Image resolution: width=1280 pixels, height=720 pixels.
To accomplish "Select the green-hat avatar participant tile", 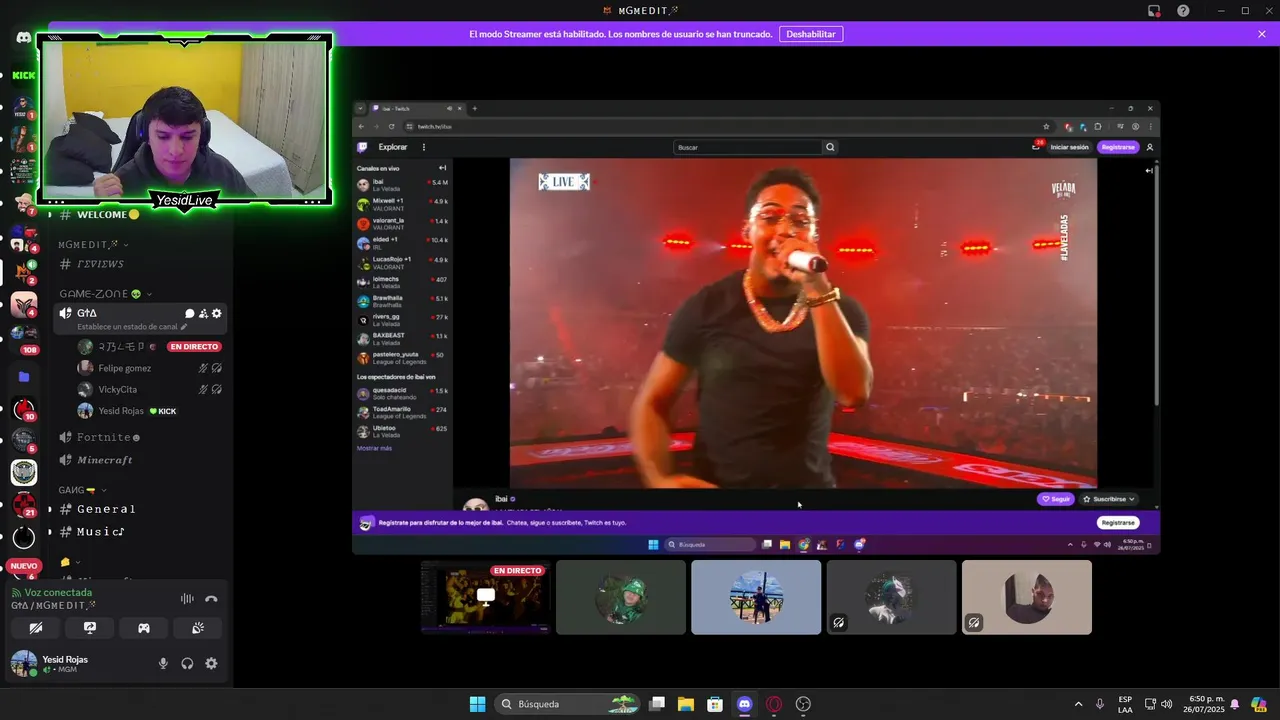I will tap(621, 597).
